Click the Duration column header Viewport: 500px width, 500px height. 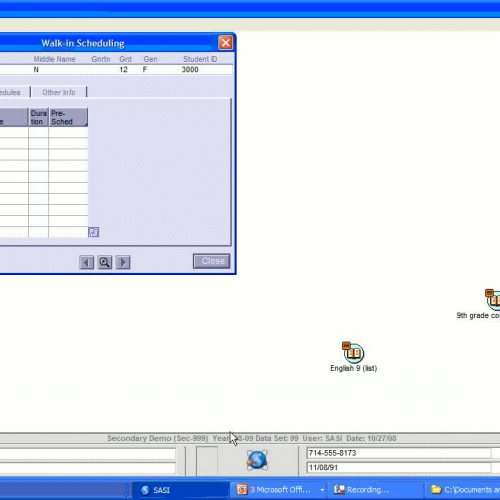(39, 117)
